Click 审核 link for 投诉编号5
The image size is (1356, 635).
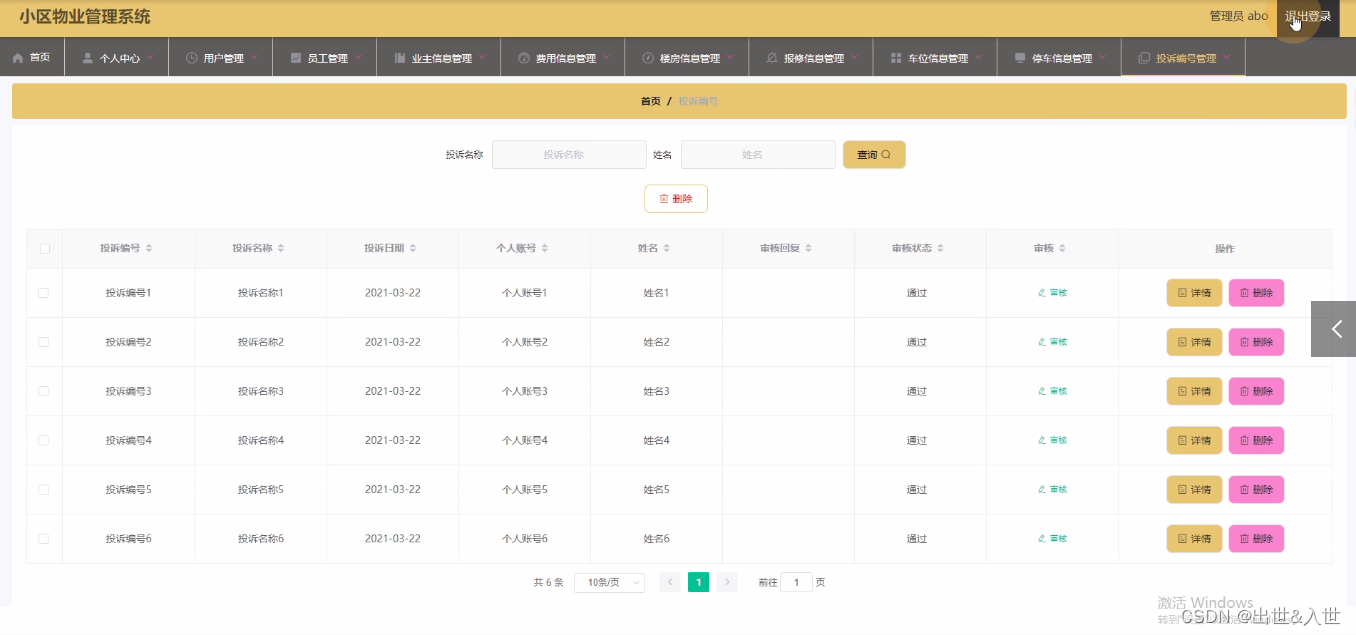[1052, 489]
